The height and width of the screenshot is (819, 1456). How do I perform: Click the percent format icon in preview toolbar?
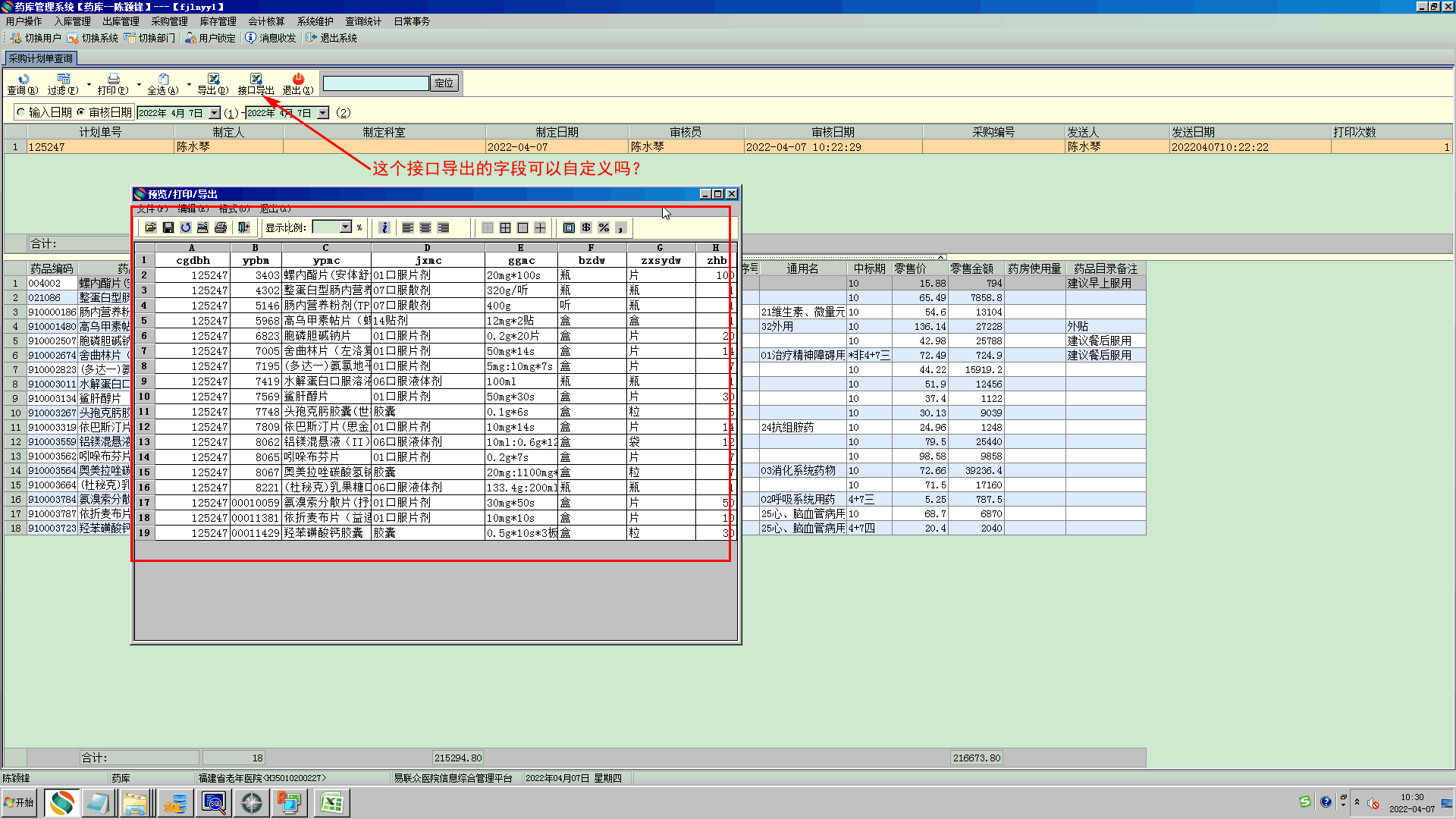(604, 227)
